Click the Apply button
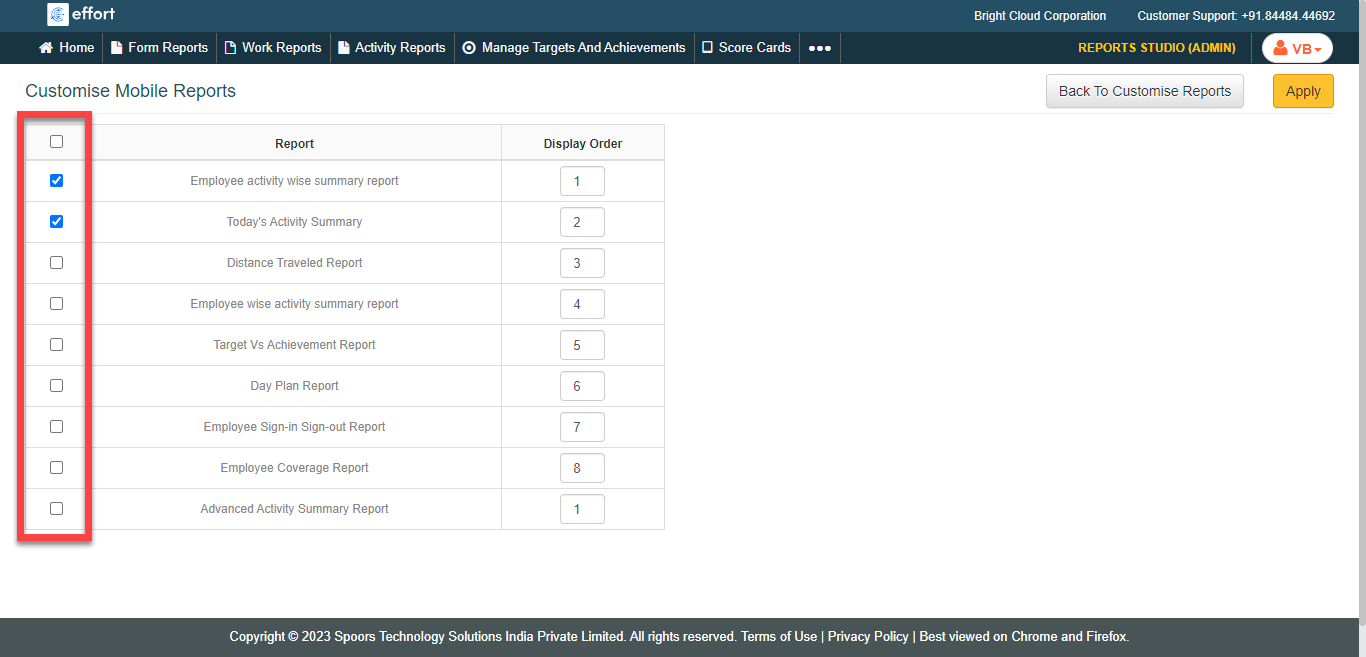 tap(1302, 91)
